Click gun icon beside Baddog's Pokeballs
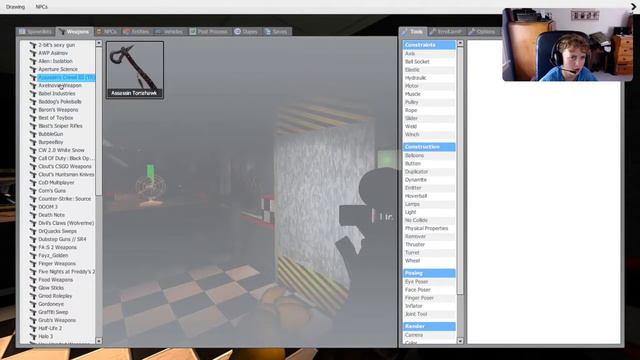This screenshot has height=360, width=640. click(x=33, y=102)
